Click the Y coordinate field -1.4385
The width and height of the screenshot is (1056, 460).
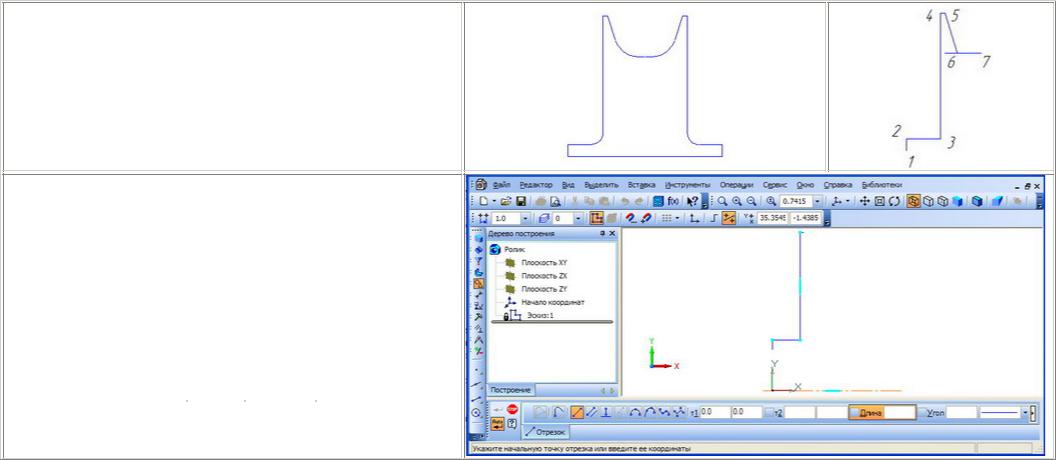point(805,218)
